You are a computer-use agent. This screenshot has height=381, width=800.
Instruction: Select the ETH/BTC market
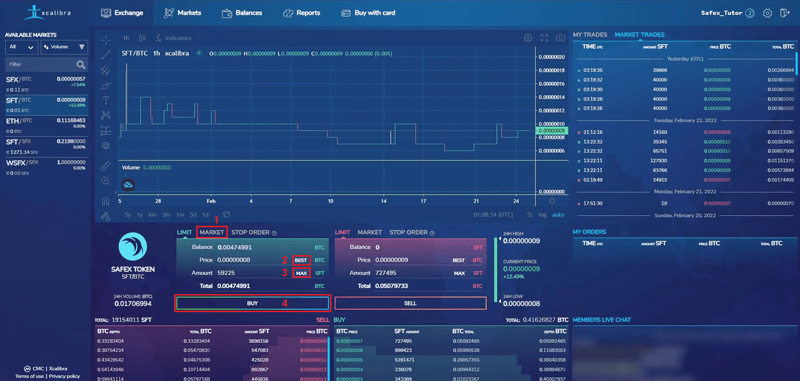(45, 125)
